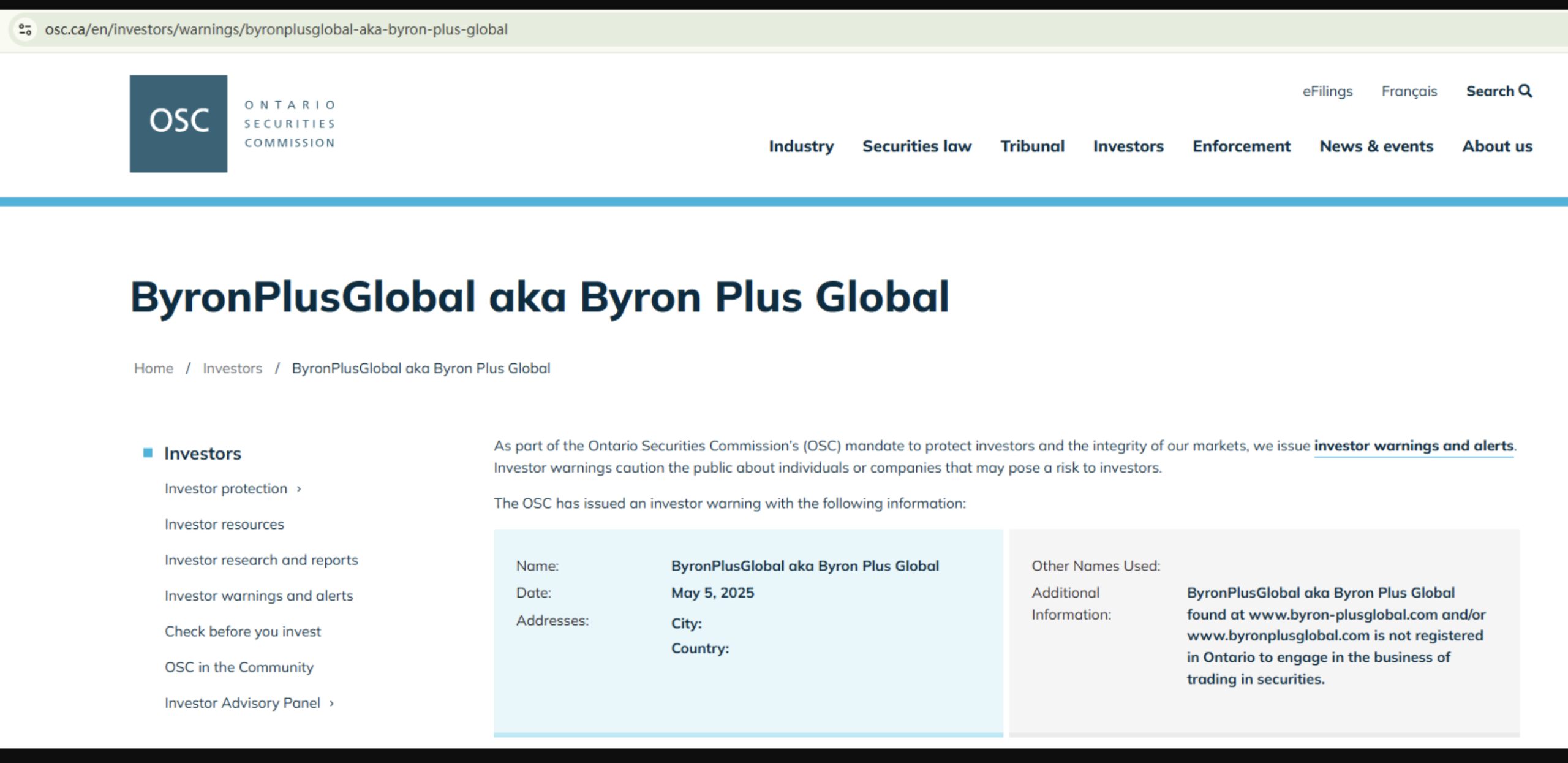The width and height of the screenshot is (1568, 763).
Task: Select the blue square bullet beside Investors heading
Action: (146, 452)
